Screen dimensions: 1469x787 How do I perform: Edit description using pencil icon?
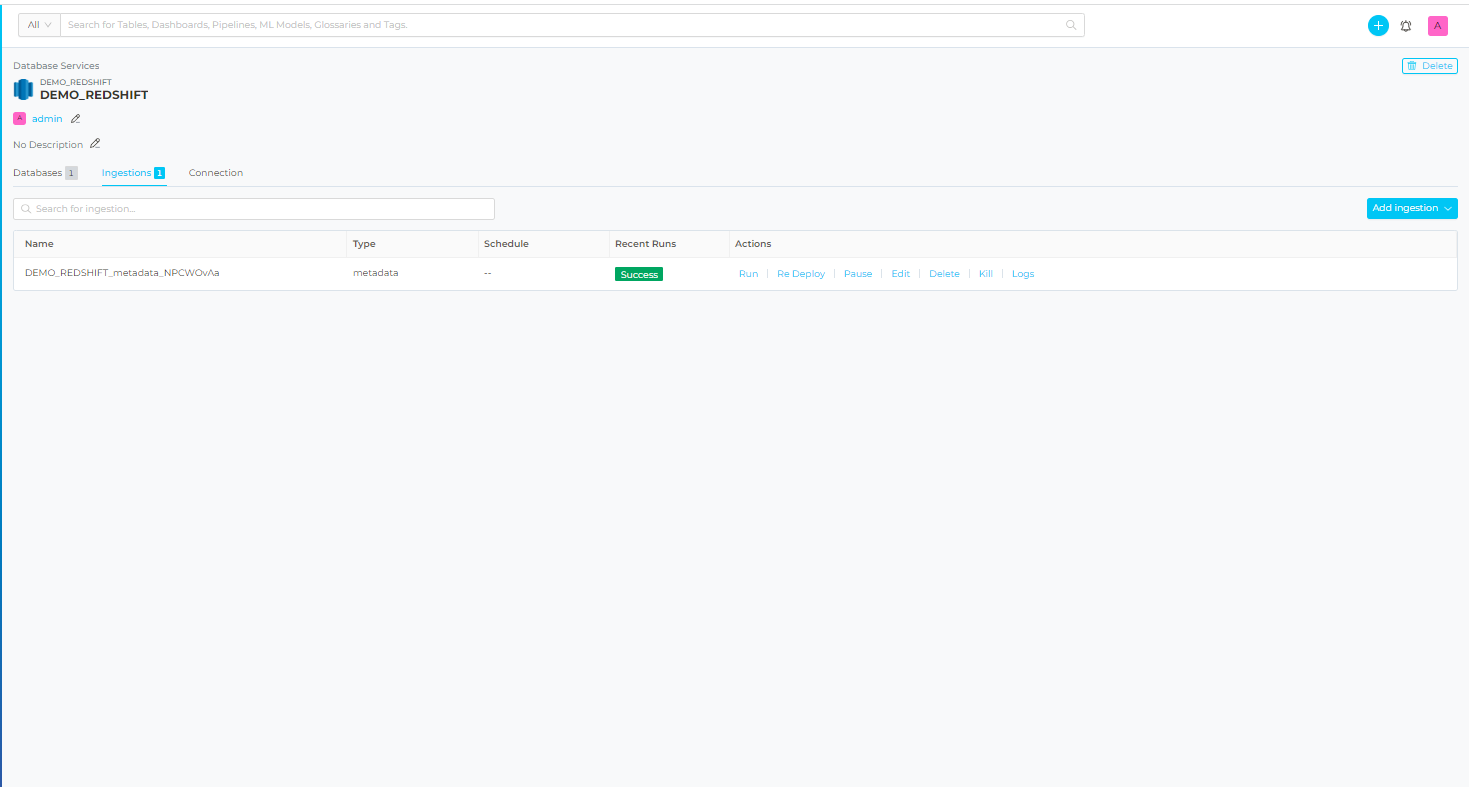click(x=95, y=144)
